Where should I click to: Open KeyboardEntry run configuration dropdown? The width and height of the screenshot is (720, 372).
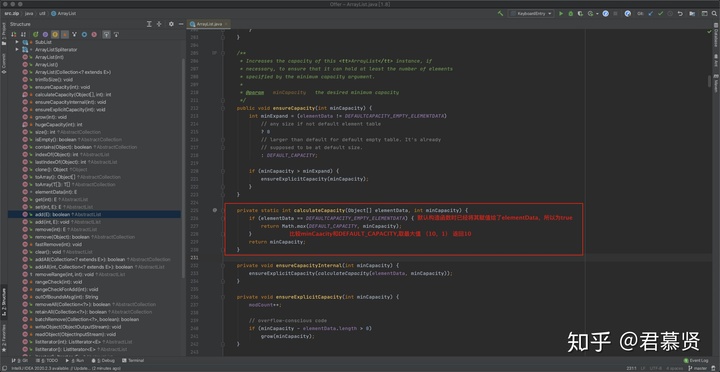point(531,14)
